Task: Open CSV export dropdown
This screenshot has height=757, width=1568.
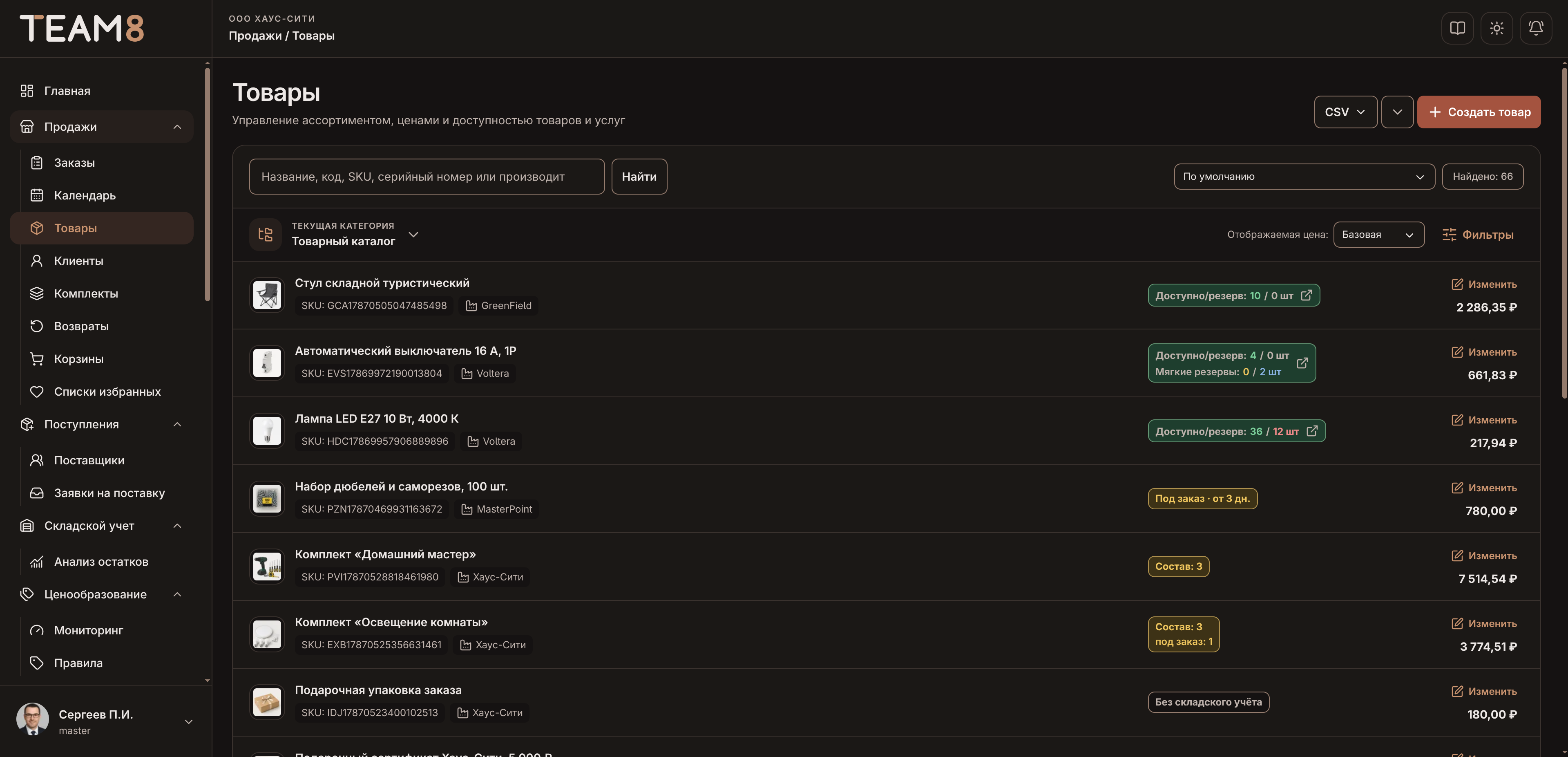Action: tap(1345, 112)
